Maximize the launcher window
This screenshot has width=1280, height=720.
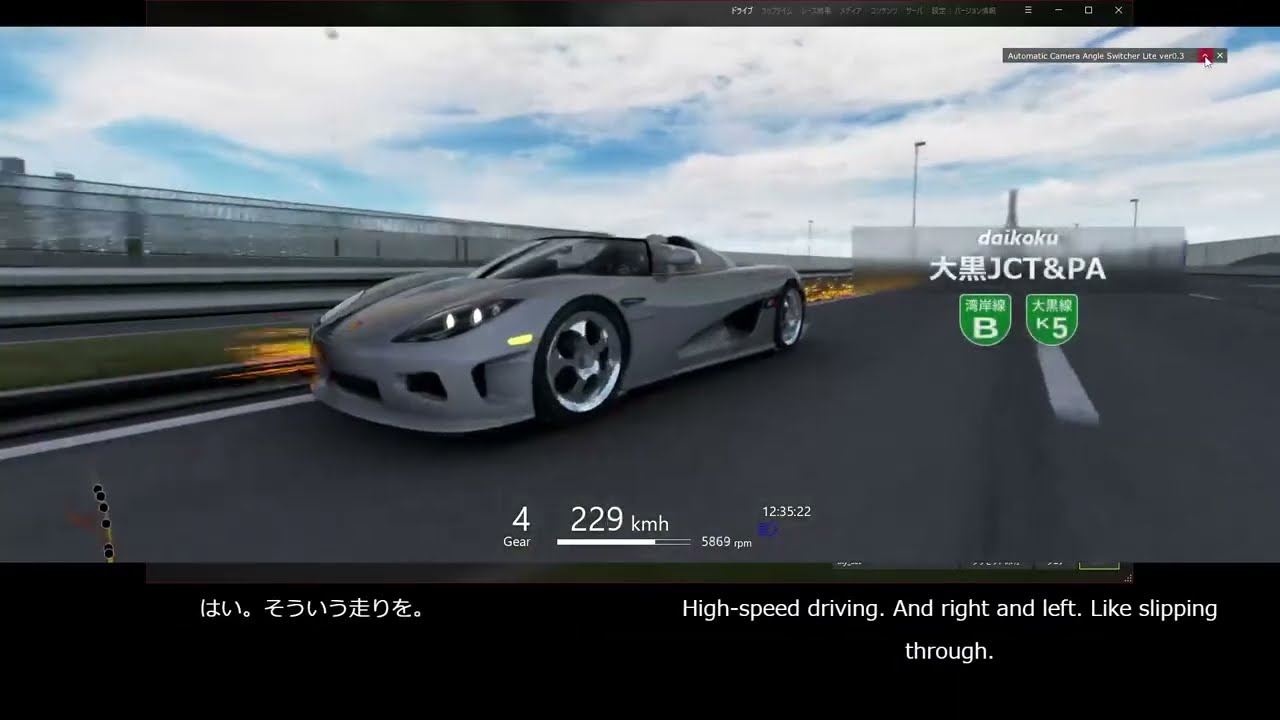point(1088,10)
